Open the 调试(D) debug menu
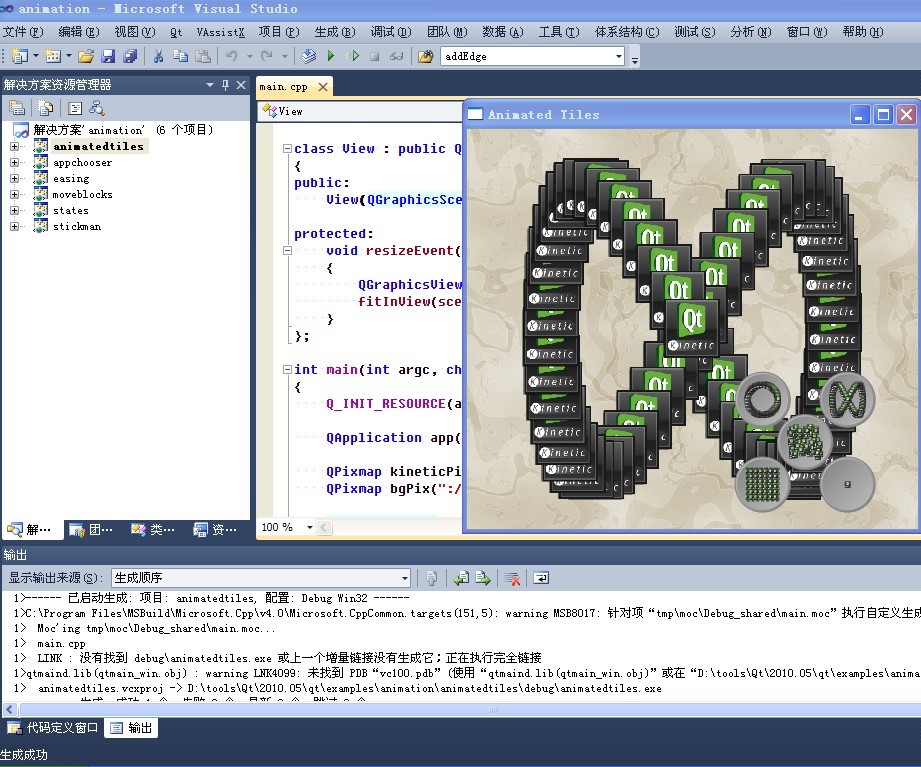The height and width of the screenshot is (767, 921). [x=391, y=32]
